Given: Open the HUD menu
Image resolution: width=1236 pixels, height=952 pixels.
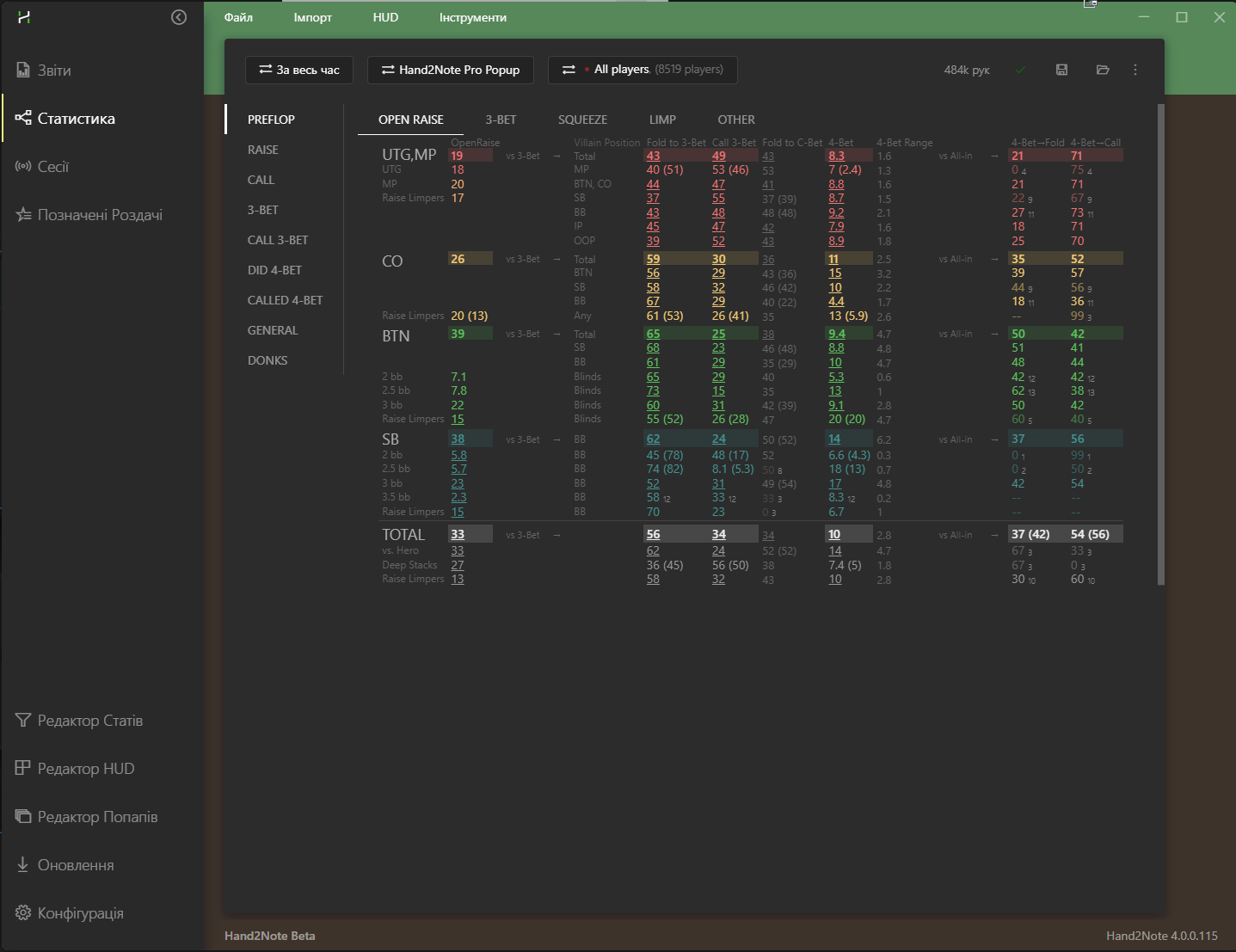Looking at the screenshot, I should click(x=385, y=17).
